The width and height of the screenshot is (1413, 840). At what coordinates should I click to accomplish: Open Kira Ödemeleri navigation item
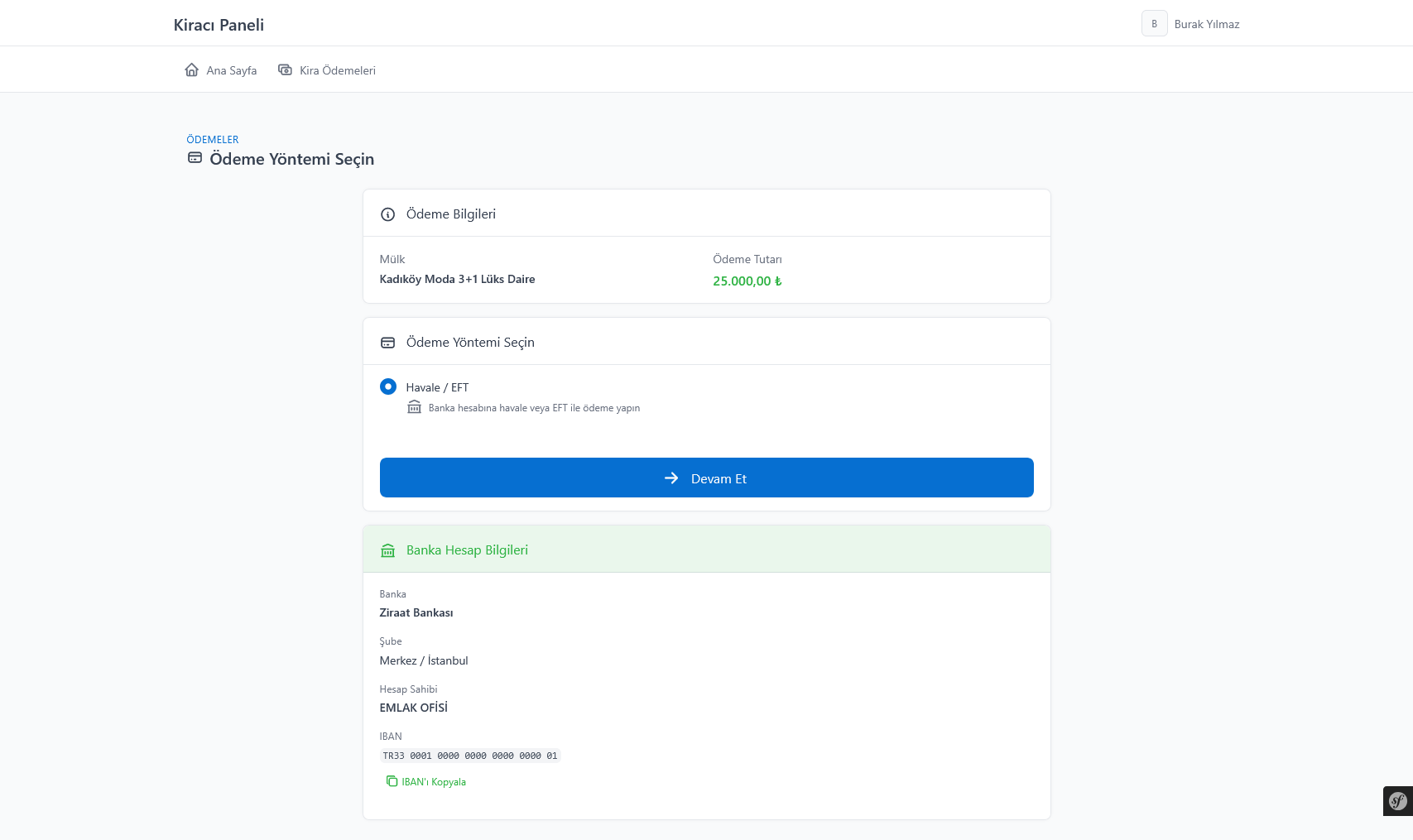click(337, 70)
